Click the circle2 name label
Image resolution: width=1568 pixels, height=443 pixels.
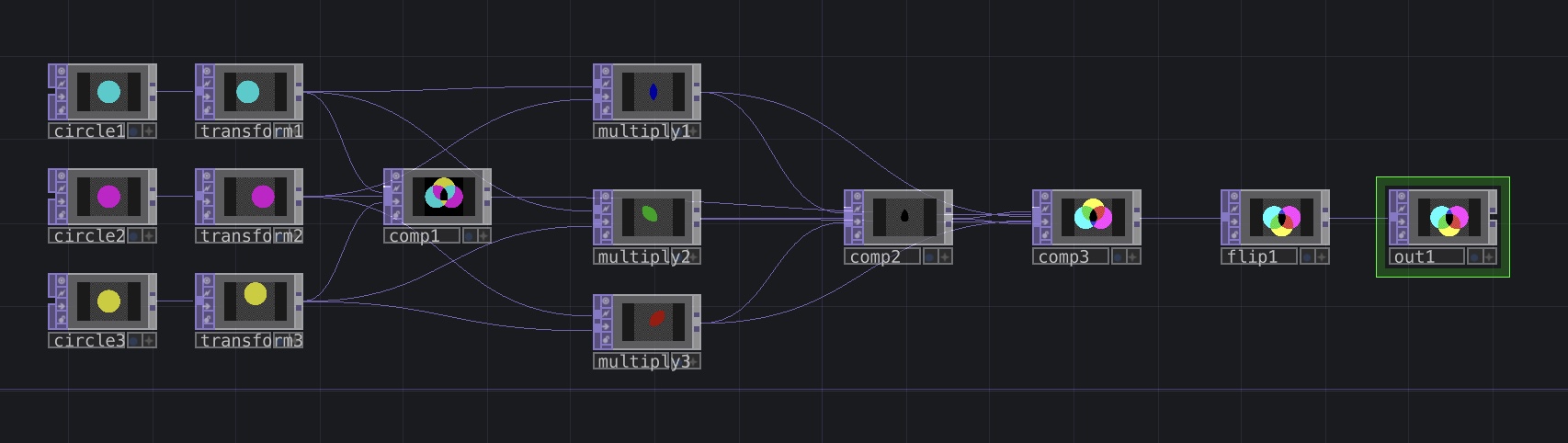click(88, 236)
